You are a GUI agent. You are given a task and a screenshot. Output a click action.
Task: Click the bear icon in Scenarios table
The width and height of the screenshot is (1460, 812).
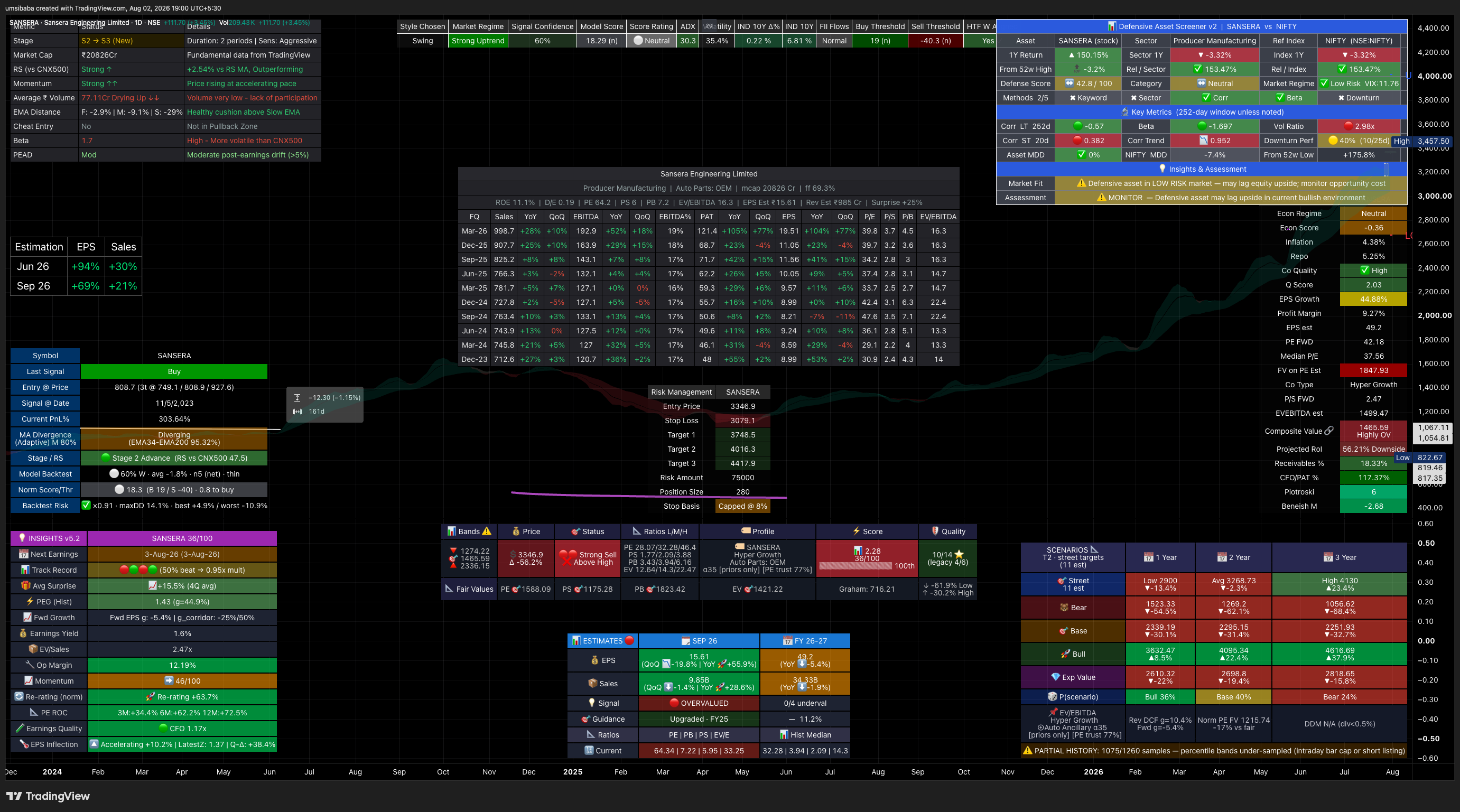pyautogui.click(x=1064, y=608)
